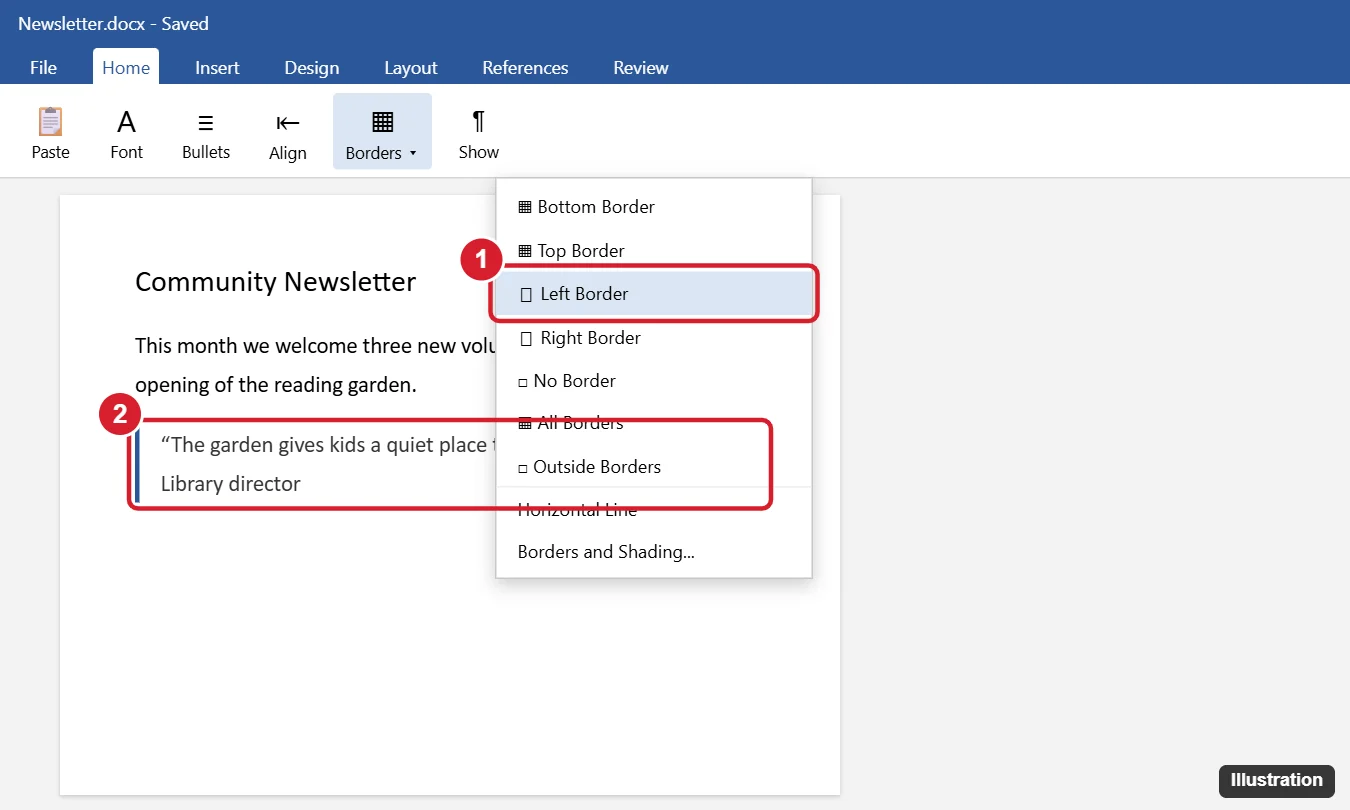Open the Align tool
Image resolution: width=1350 pixels, height=810 pixels.
pos(288,134)
